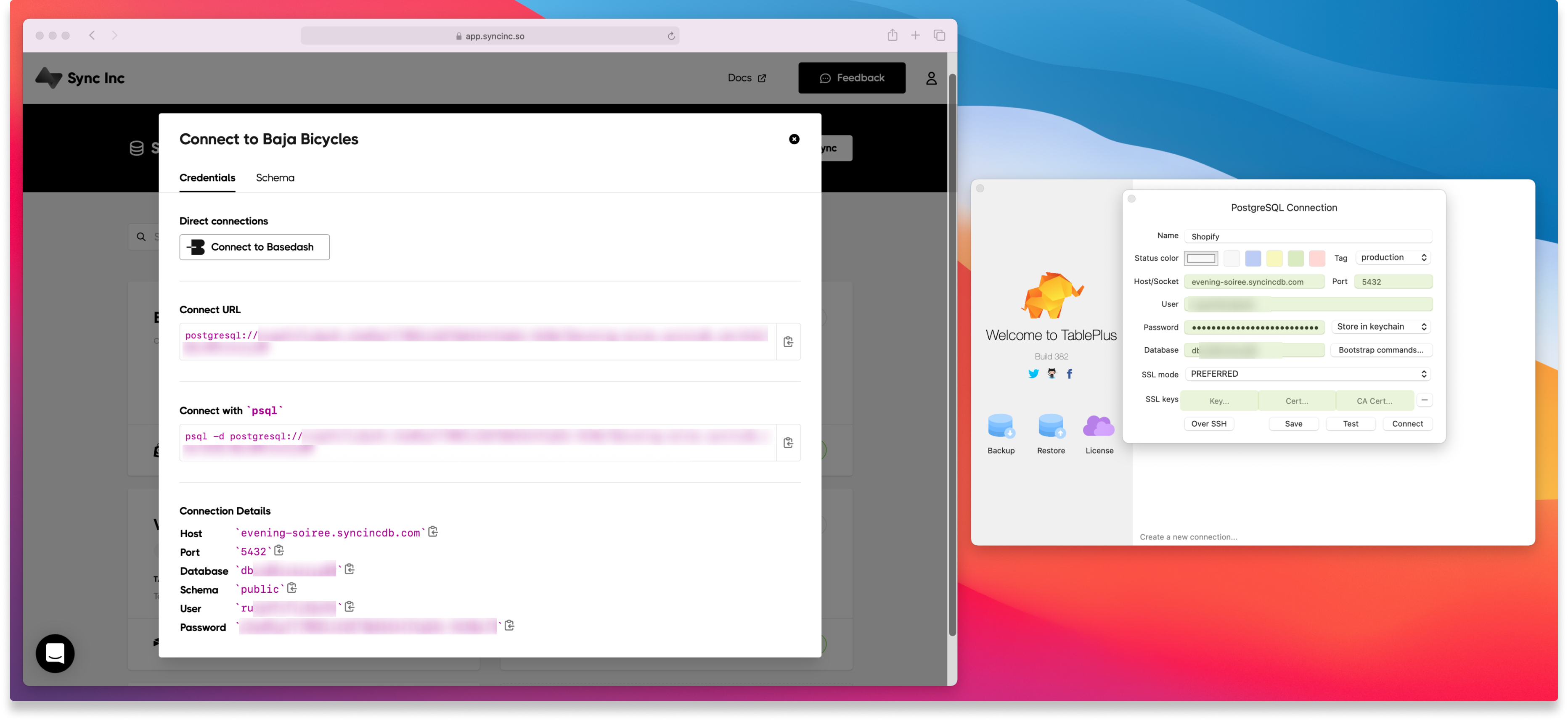Image resolution: width=1568 pixels, height=721 pixels.
Task: Select the green status color swatch
Action: pyautogui.click(x=1296, y=258)
